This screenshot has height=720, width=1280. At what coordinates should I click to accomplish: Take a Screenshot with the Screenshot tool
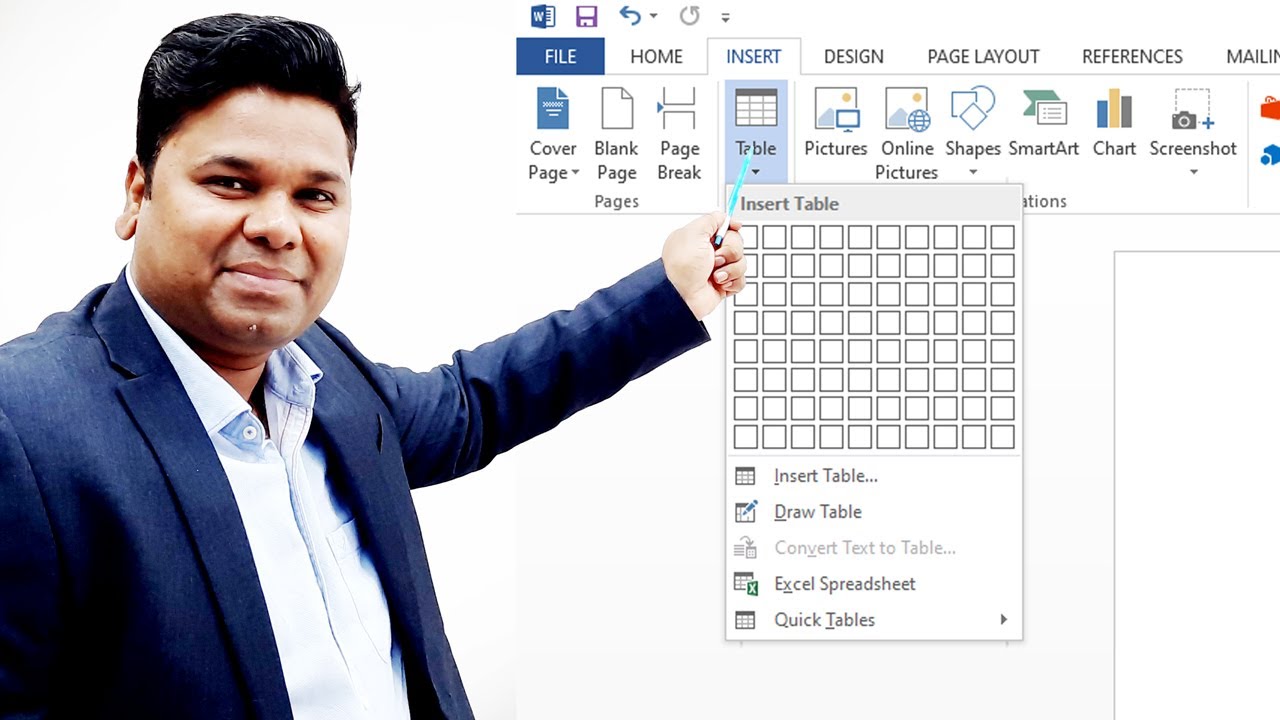[x=1192, y=125]
